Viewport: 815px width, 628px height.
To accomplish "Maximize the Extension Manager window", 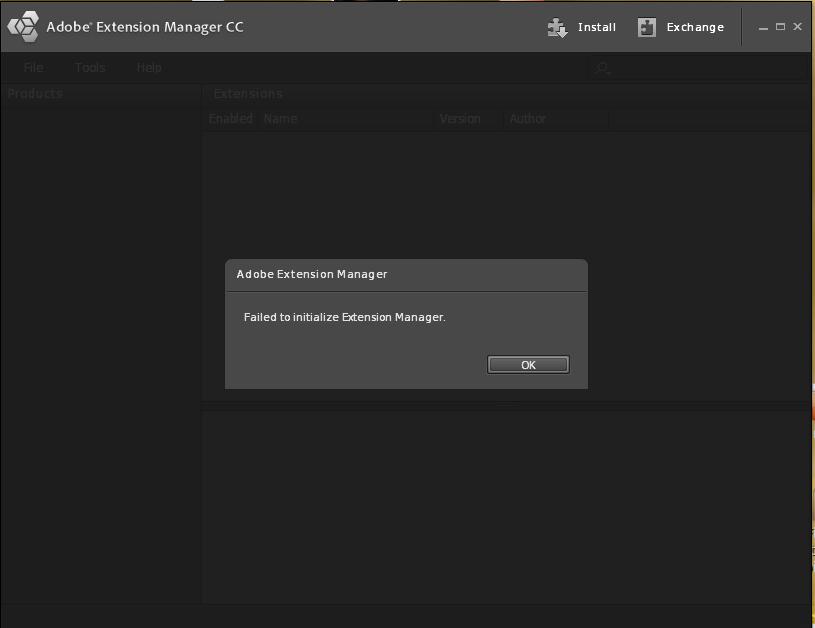I will click(x=780, y=27).
